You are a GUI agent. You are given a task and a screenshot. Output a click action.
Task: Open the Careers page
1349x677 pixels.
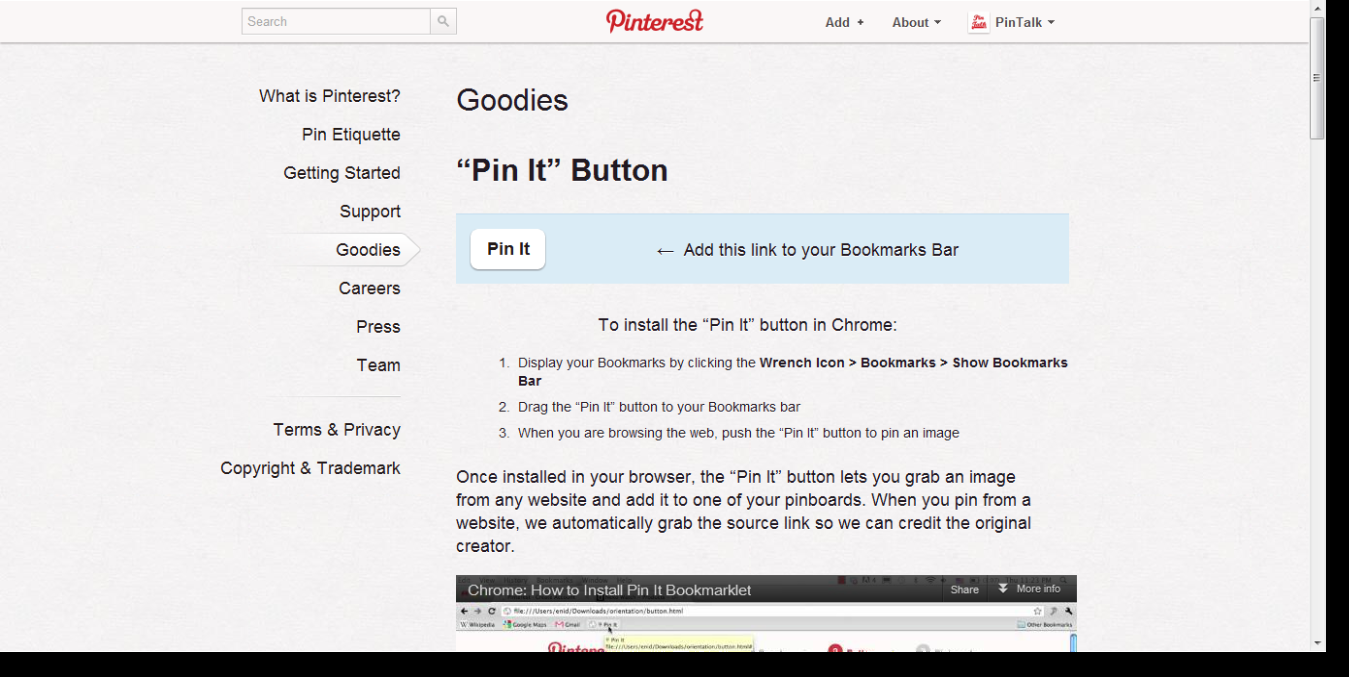(369, 288)
